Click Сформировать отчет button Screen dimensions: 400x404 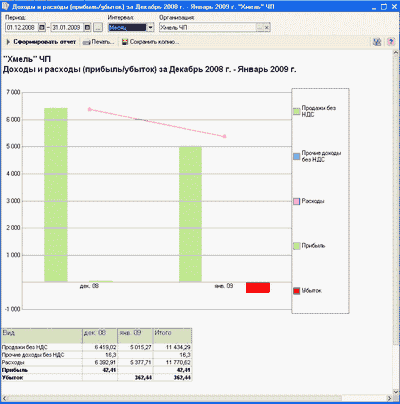(x=41, y=42)
